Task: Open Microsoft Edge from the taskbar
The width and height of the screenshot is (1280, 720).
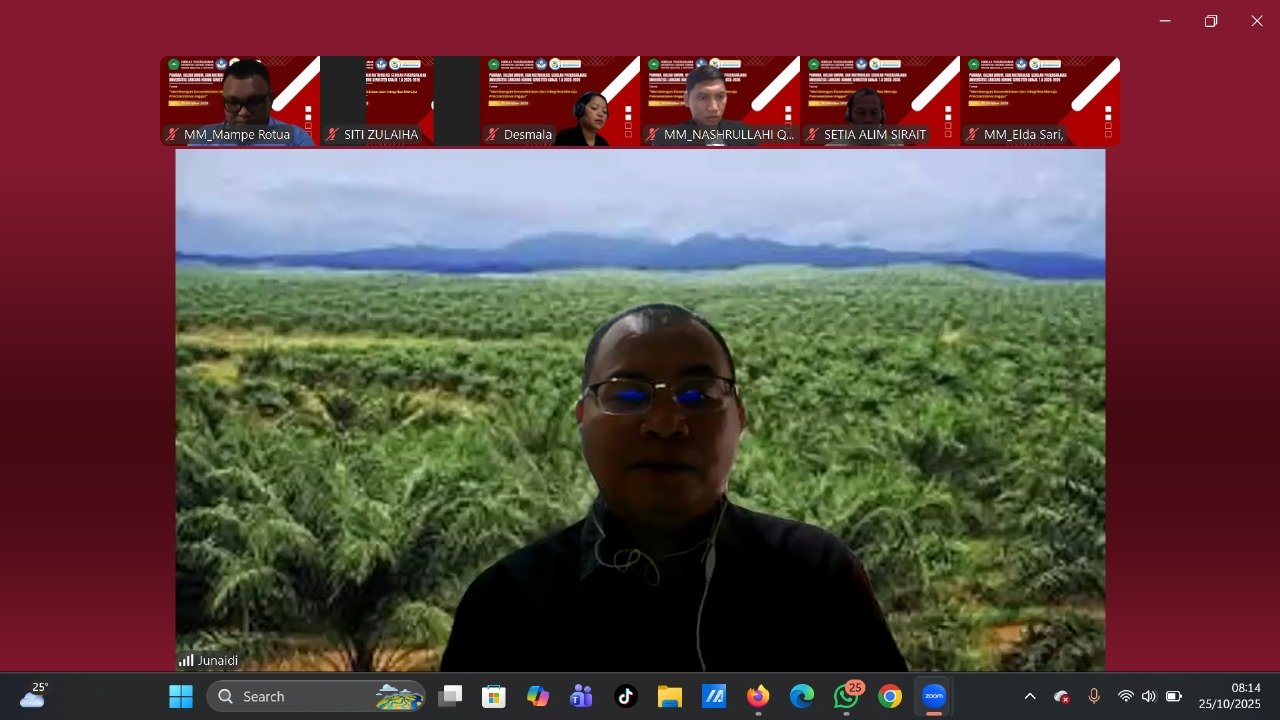Action: pyautogui.click(x=802, y=696)
